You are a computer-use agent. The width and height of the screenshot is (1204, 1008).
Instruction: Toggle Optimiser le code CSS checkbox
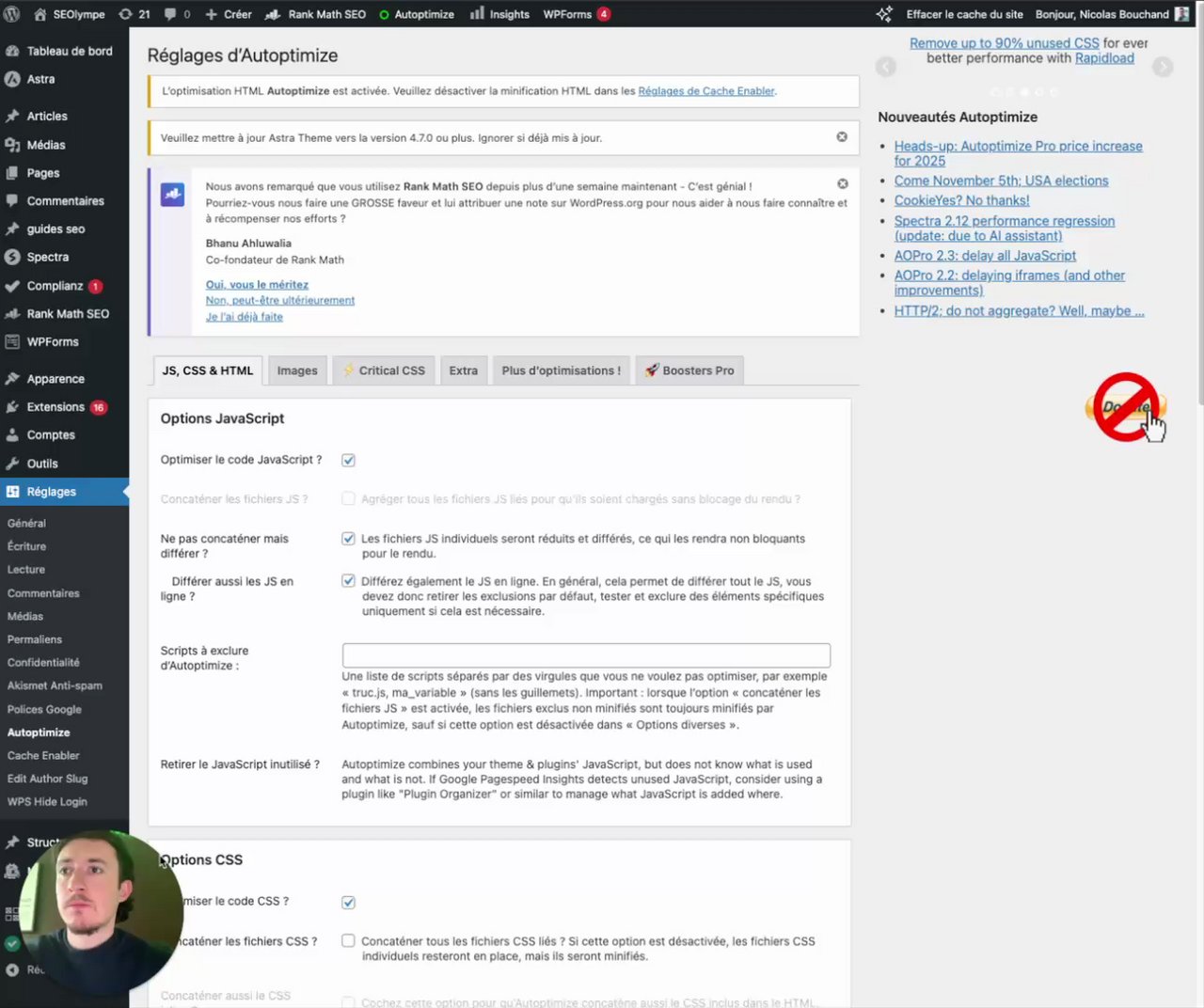point(348,902)
